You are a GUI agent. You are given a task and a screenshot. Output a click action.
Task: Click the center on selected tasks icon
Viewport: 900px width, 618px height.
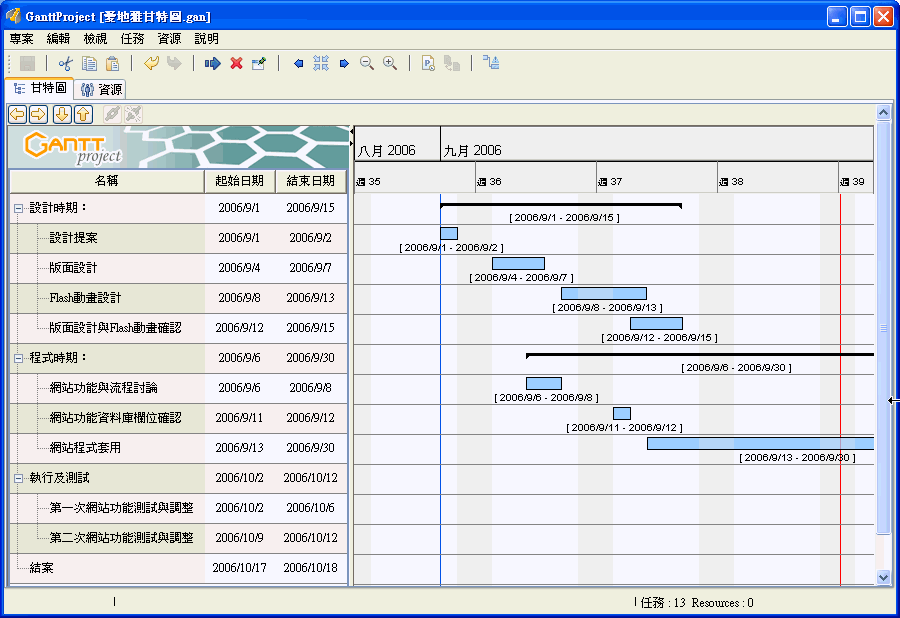(x=321, y=63)
